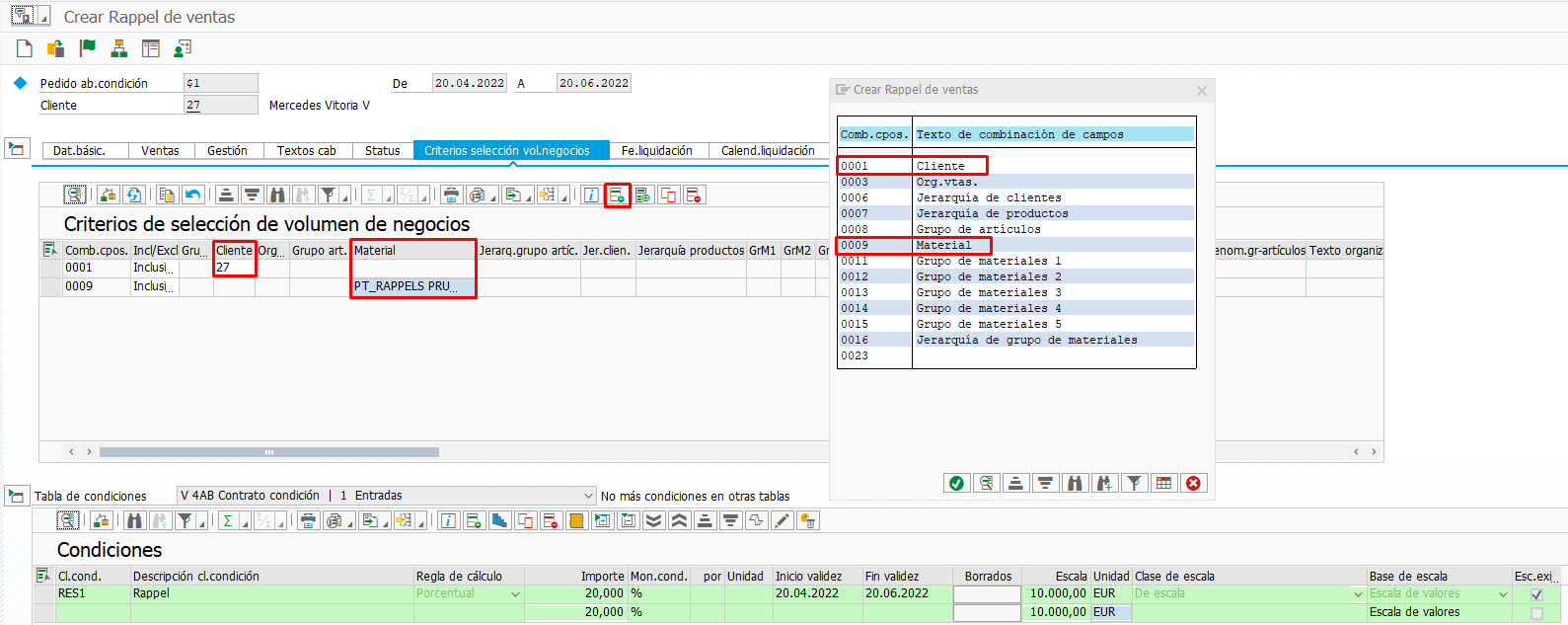Open the De escala scale class dropdown
Screen dimensions: 1568x625
click(1358, 594)
